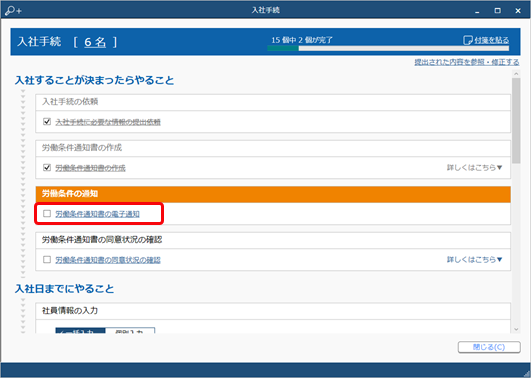Open the 労働条件通知書の作成 task link
This screenshot has width=531, height=378.
[90, 168]
